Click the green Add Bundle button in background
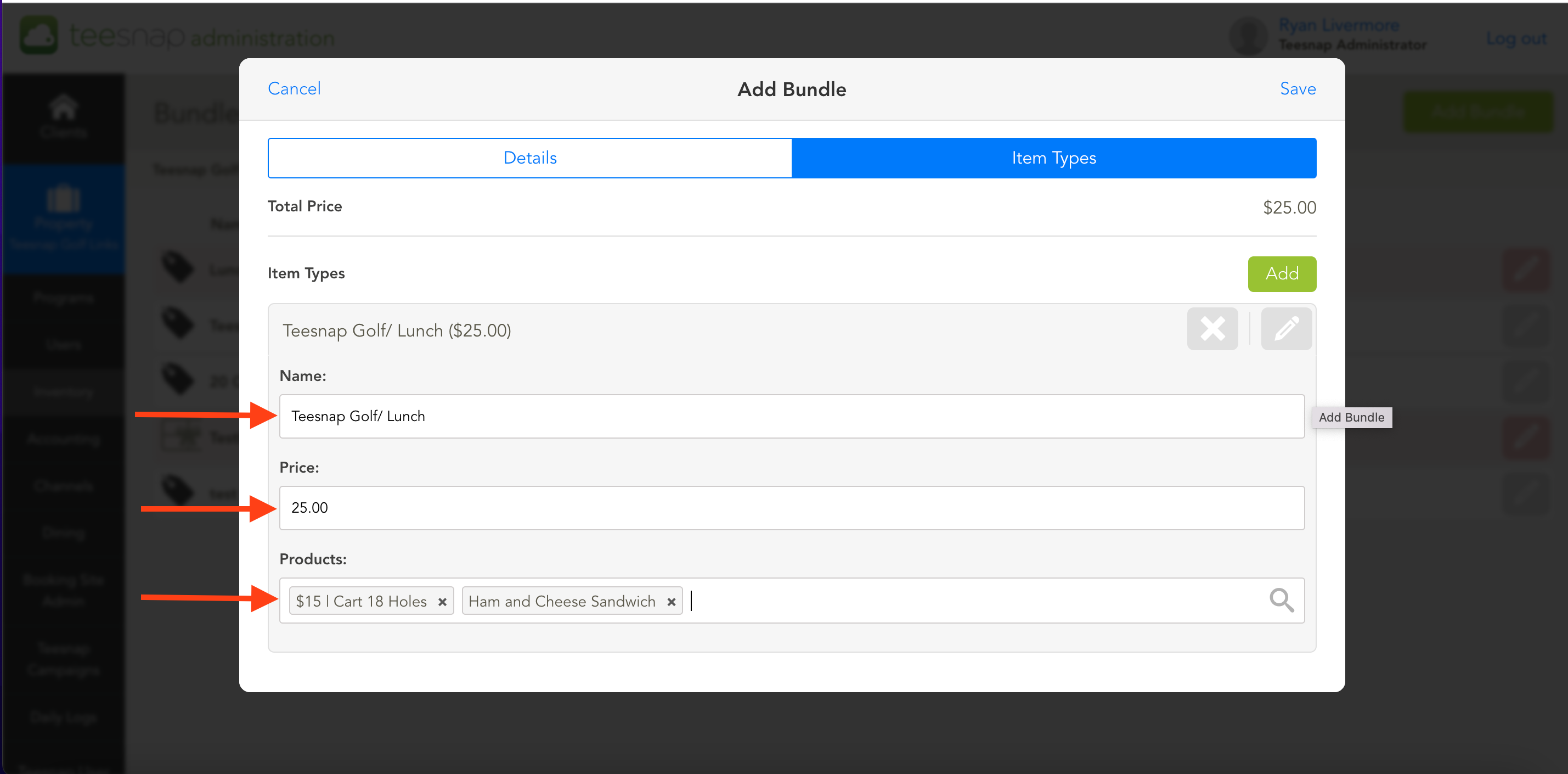 click(x=1479, y=111)
